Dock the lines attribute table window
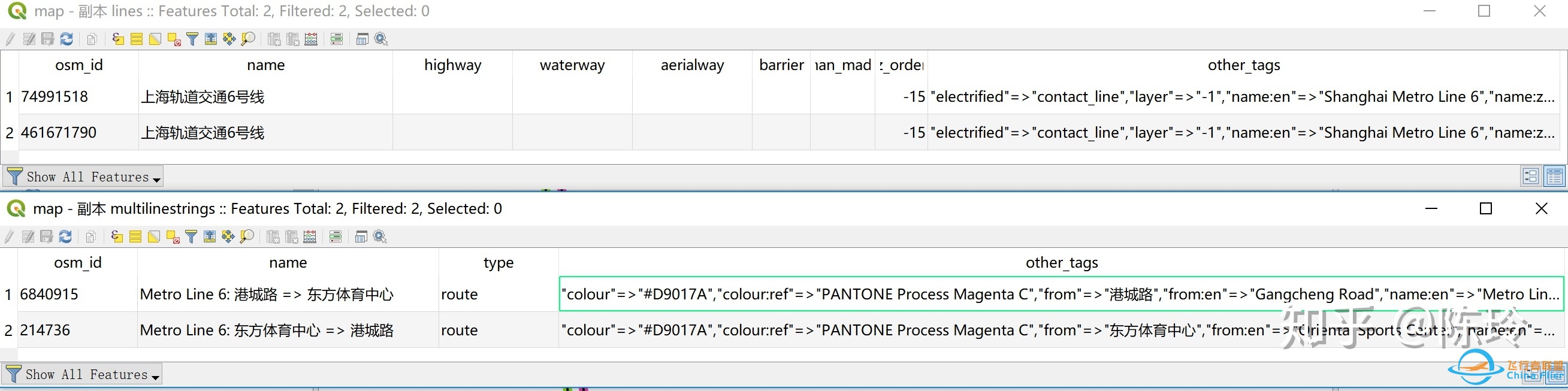Screen dimensions: 1568x391 coord(362,40)
